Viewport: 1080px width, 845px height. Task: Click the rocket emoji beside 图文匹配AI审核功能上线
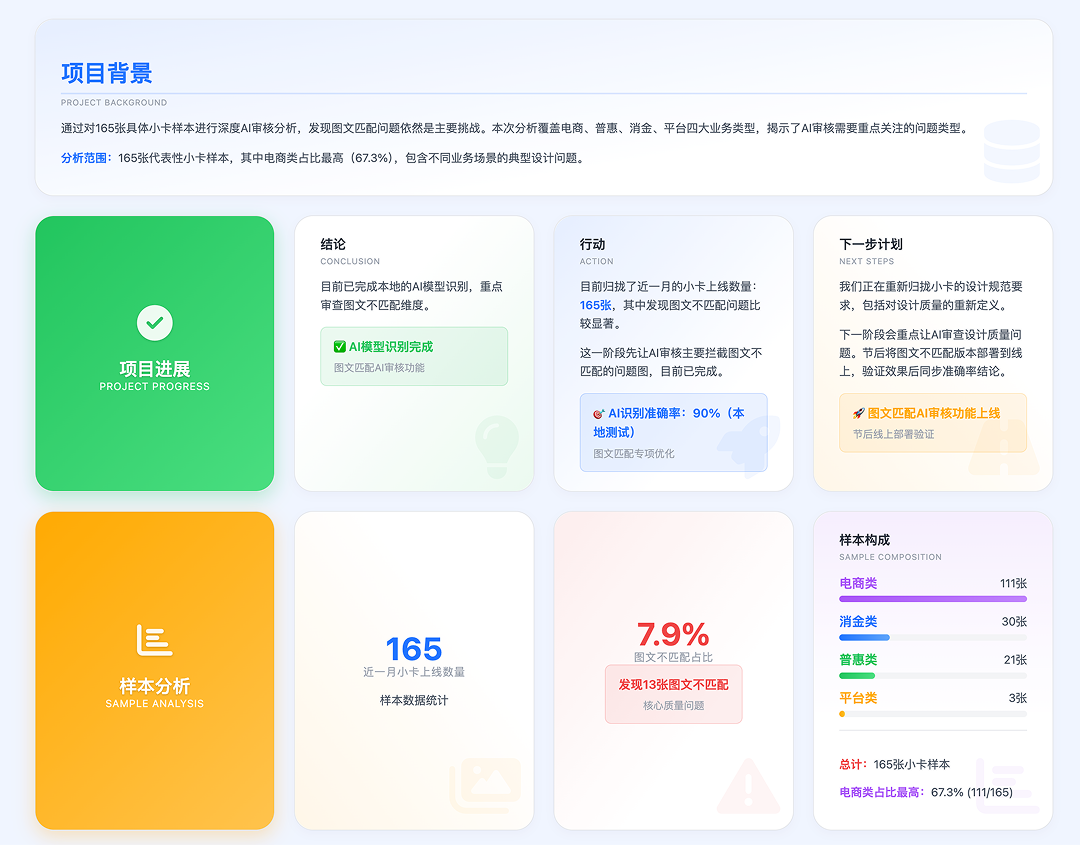[858, 413]
